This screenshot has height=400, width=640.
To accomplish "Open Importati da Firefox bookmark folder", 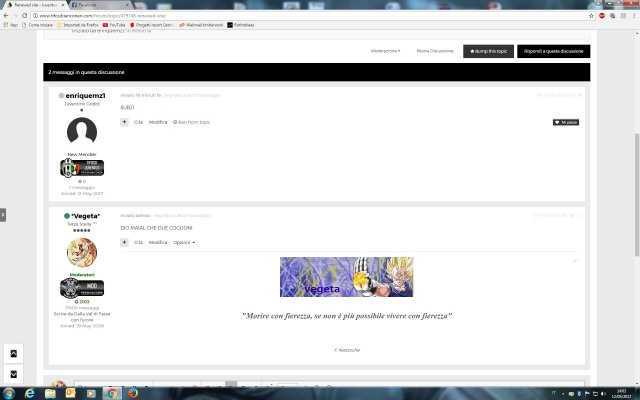I will coord(78,25).
